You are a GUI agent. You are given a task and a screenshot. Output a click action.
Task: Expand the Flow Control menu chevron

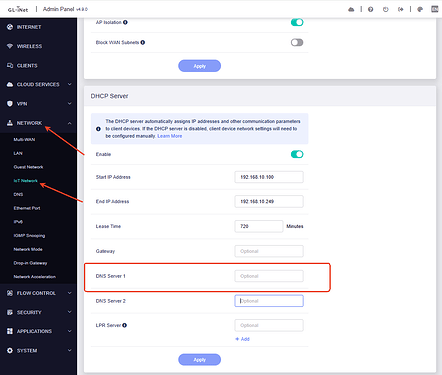tap(70, 293)
